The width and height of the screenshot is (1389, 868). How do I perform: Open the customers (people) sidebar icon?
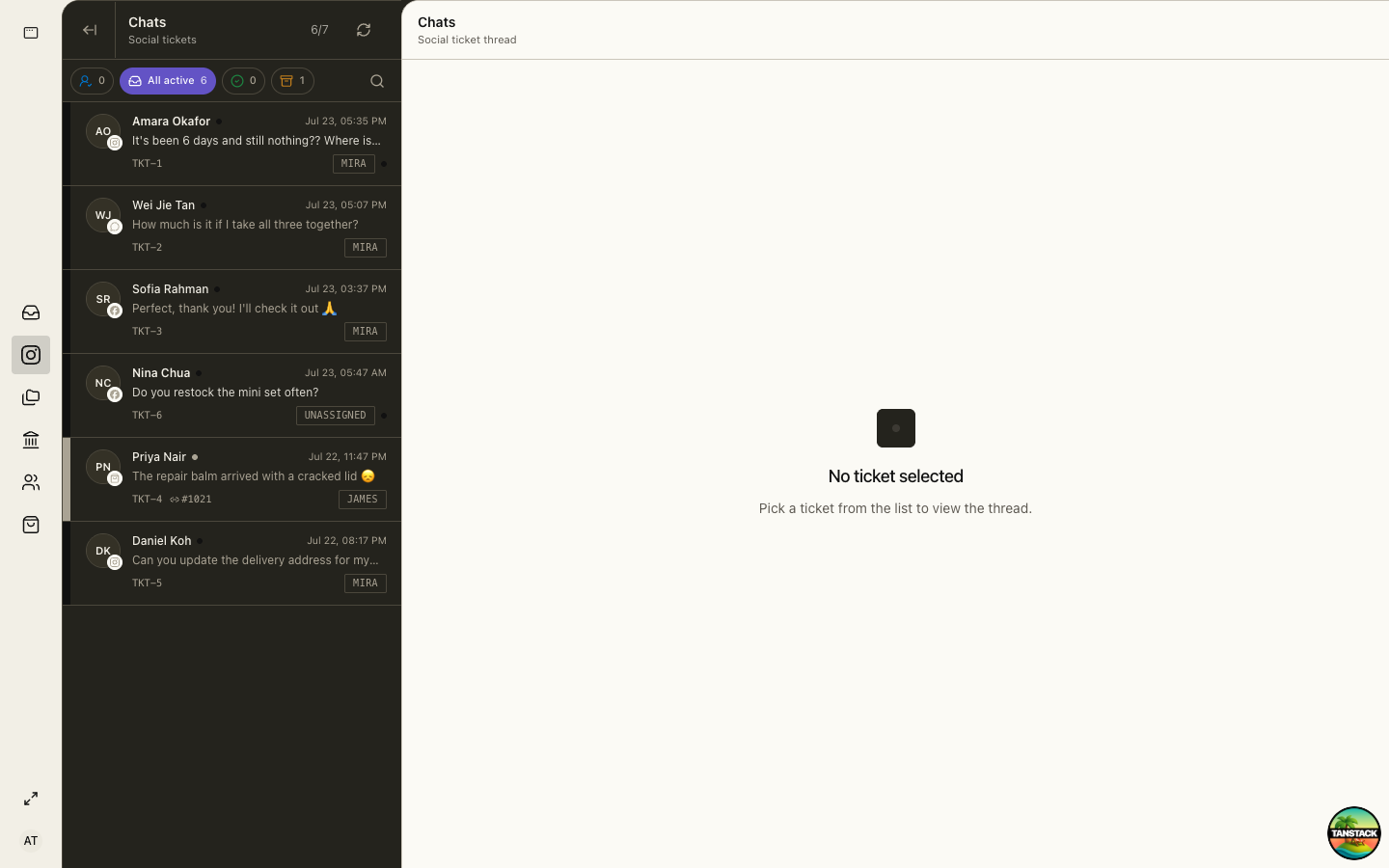click(31, 482)
